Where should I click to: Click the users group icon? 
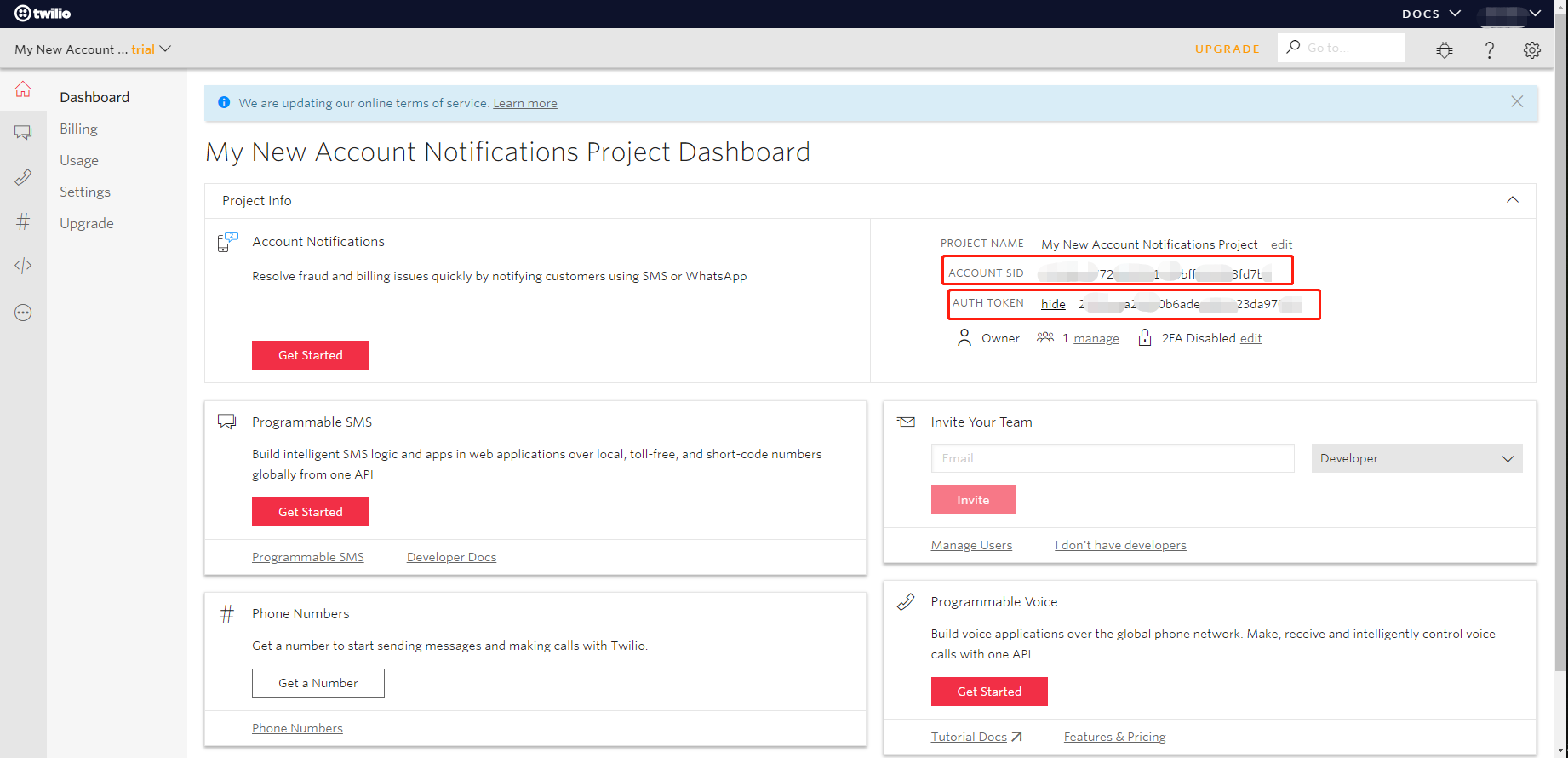point(1045,338)
